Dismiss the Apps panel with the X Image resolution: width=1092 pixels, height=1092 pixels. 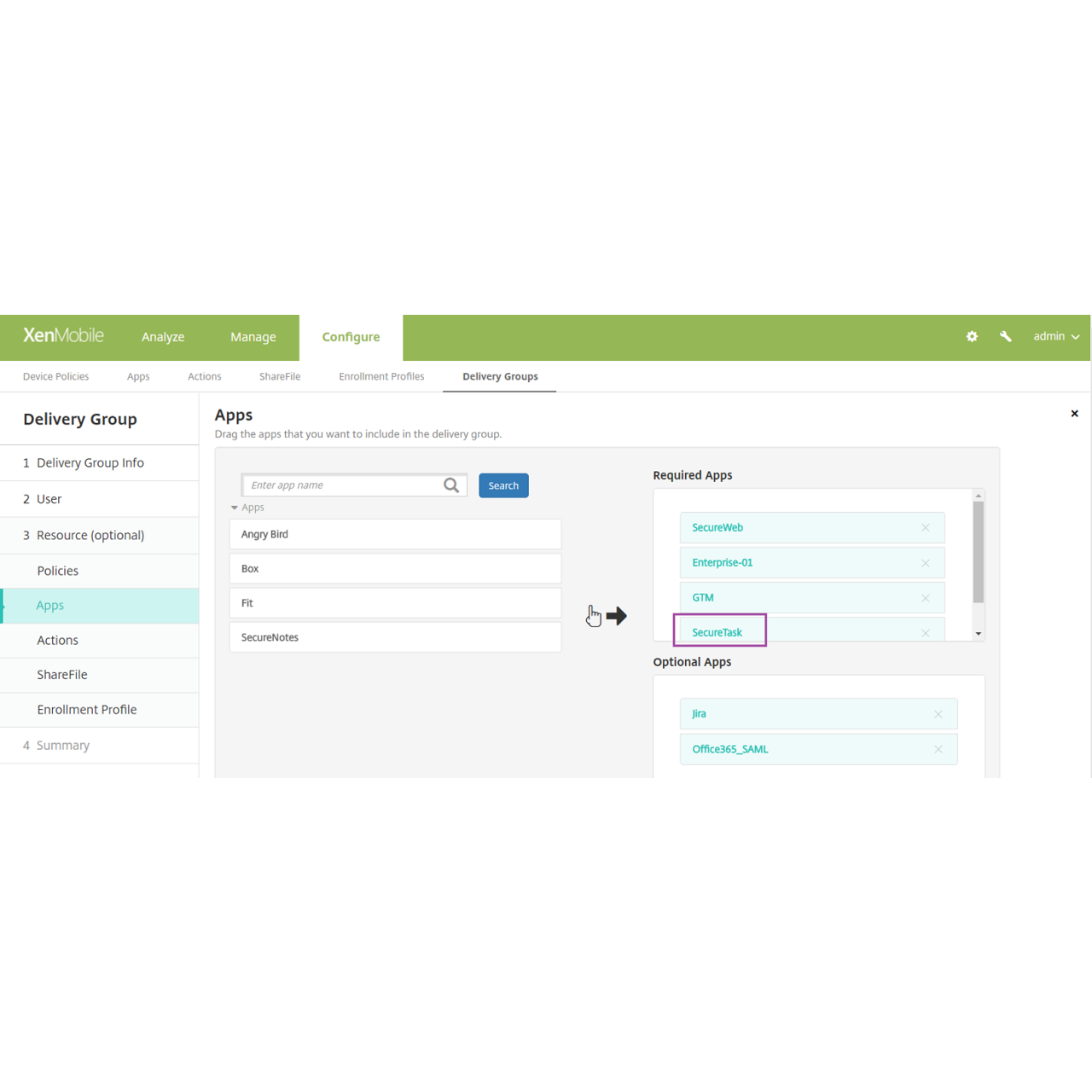[x=1074, y=413]
